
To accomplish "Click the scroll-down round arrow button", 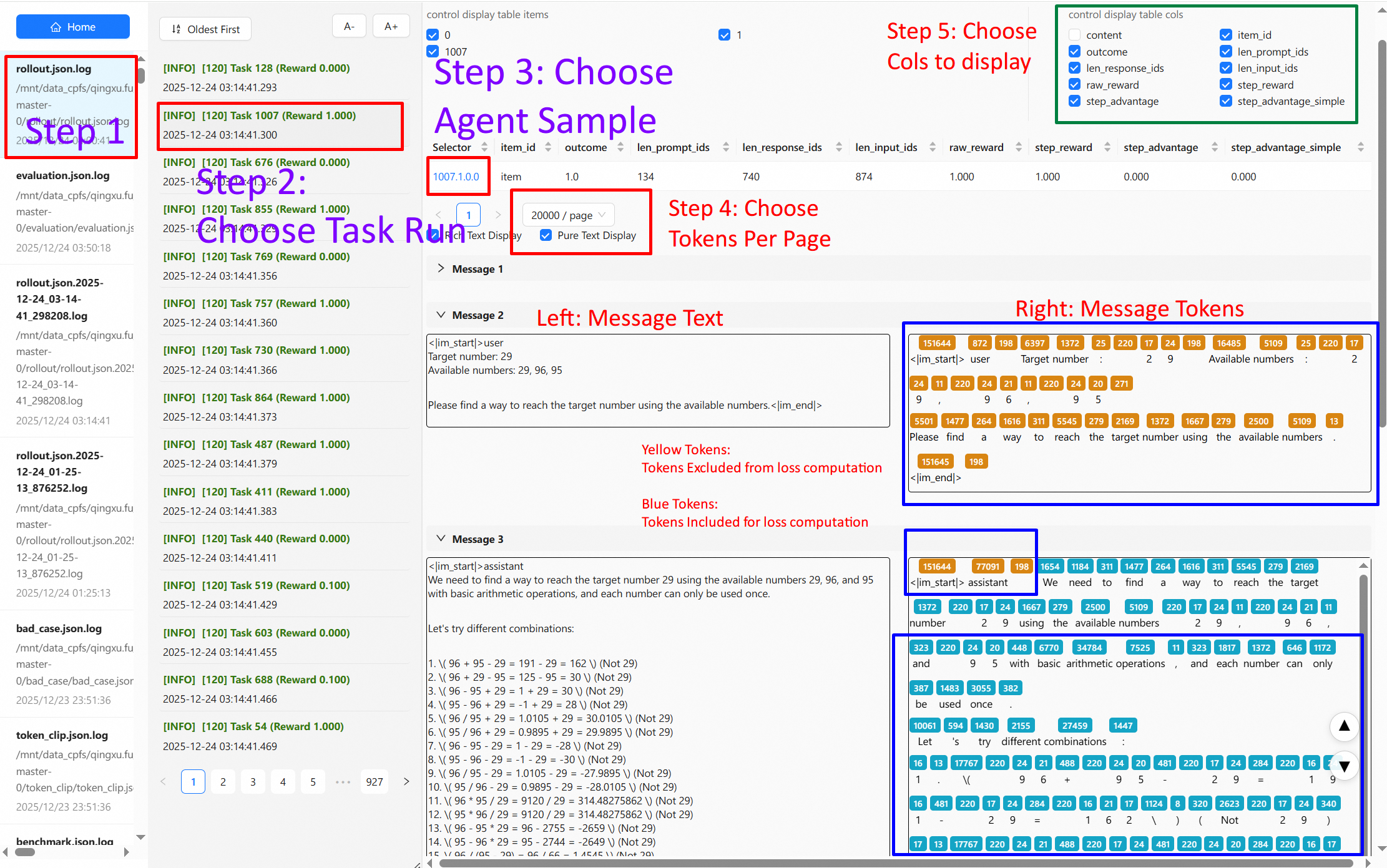I will click(x=1344, y=766).
